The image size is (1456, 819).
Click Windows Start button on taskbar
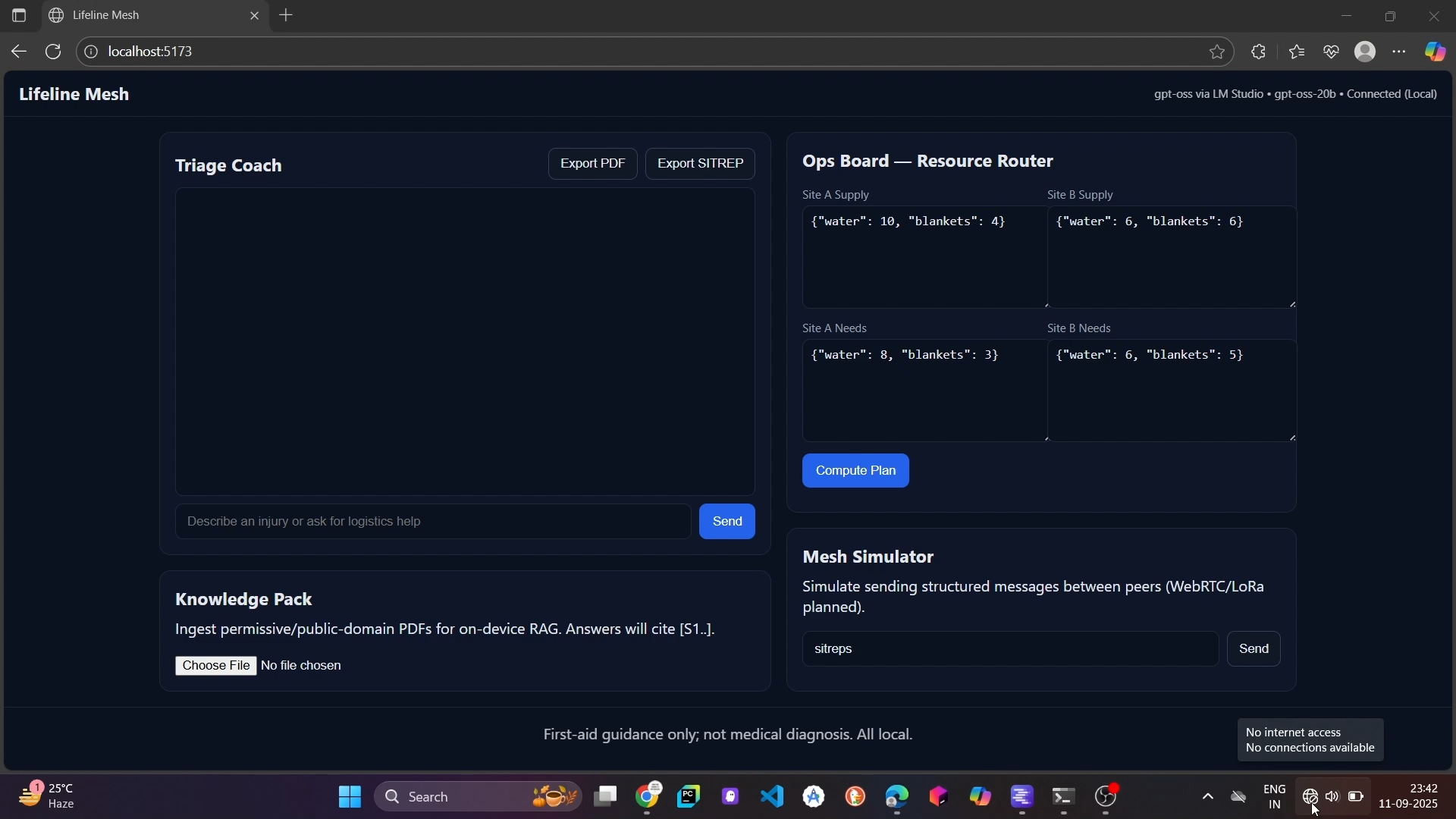point(350,797)
